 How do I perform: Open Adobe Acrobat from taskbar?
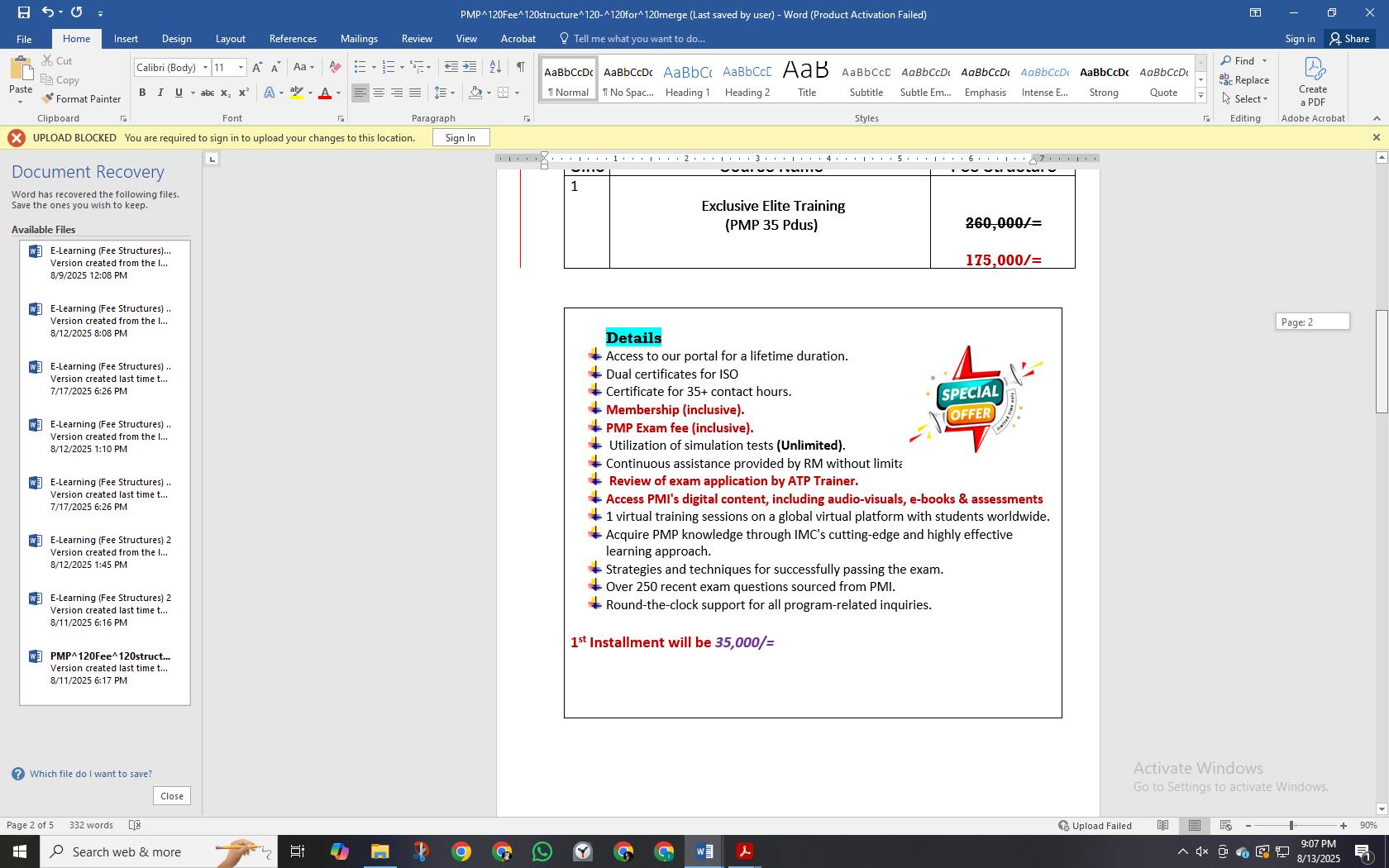[744, 851]
